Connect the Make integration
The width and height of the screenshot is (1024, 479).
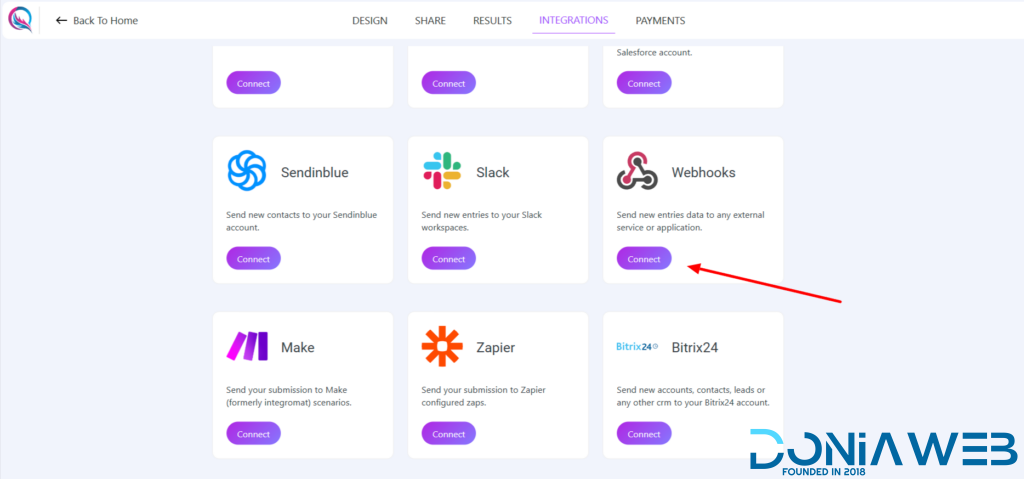click(x=253, y=433)
